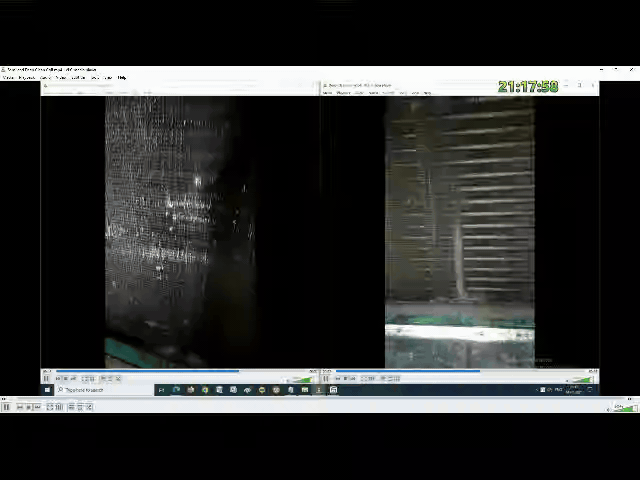
Task: Toggle playlist in left recorded VLC window
Action: click(x=103, y=378)
